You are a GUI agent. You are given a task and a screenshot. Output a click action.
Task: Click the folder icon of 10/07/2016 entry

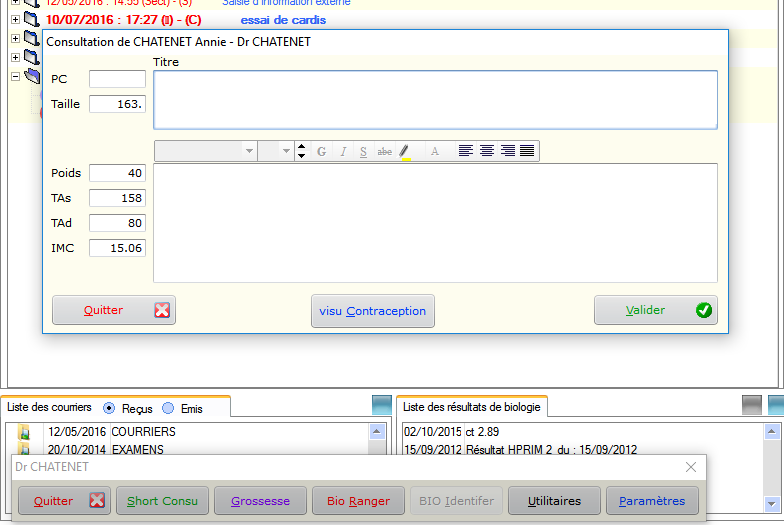[32, 20]
